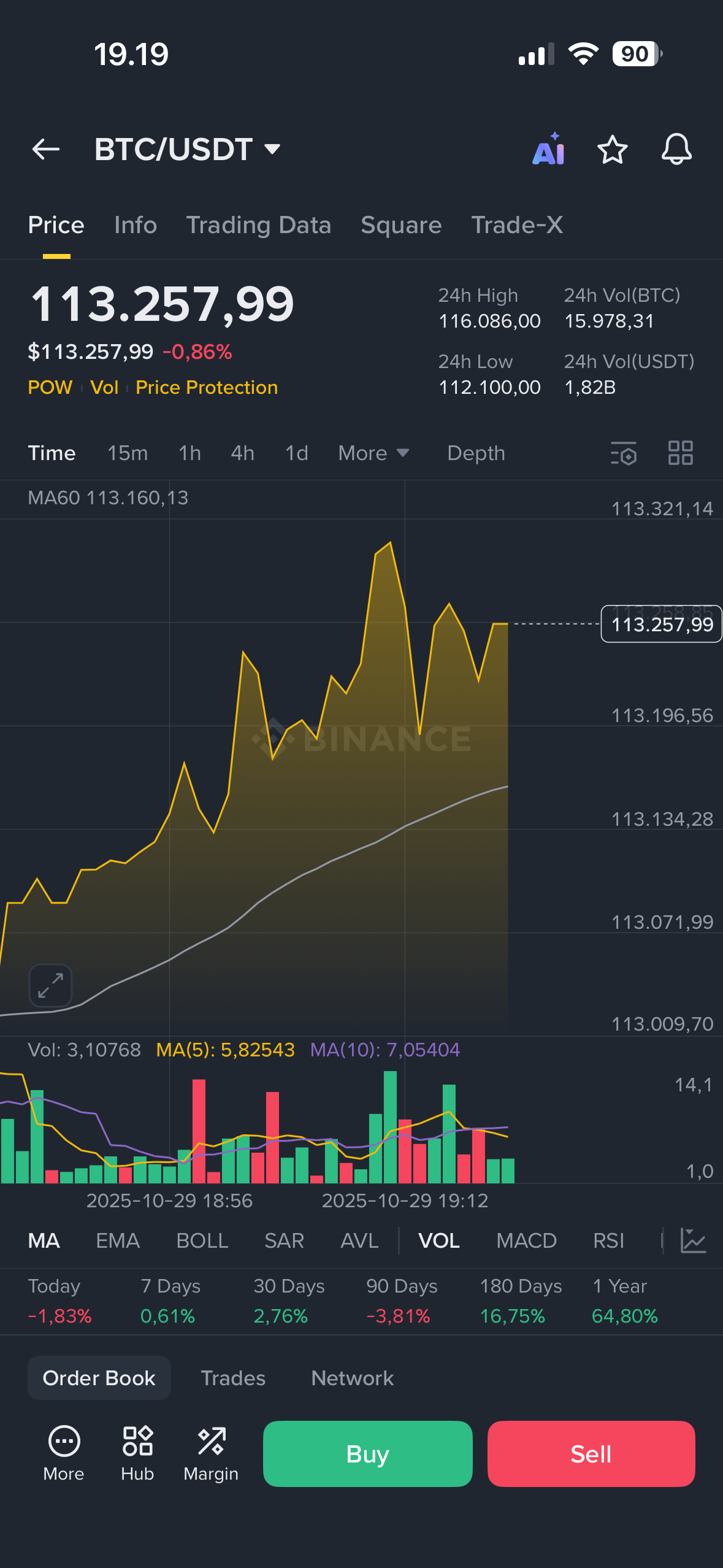Image resolution: width=723 pixels, height=1568 pixels.
Task: Tap the MA(5) volume value
Action: coord(226,1050)
